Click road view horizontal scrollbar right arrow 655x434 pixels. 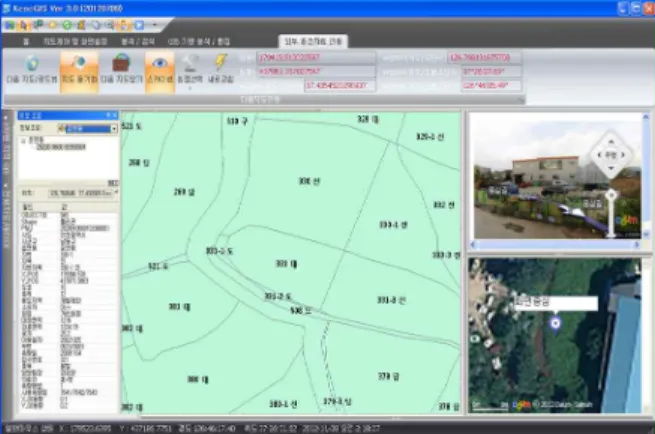tap(637, 244)
